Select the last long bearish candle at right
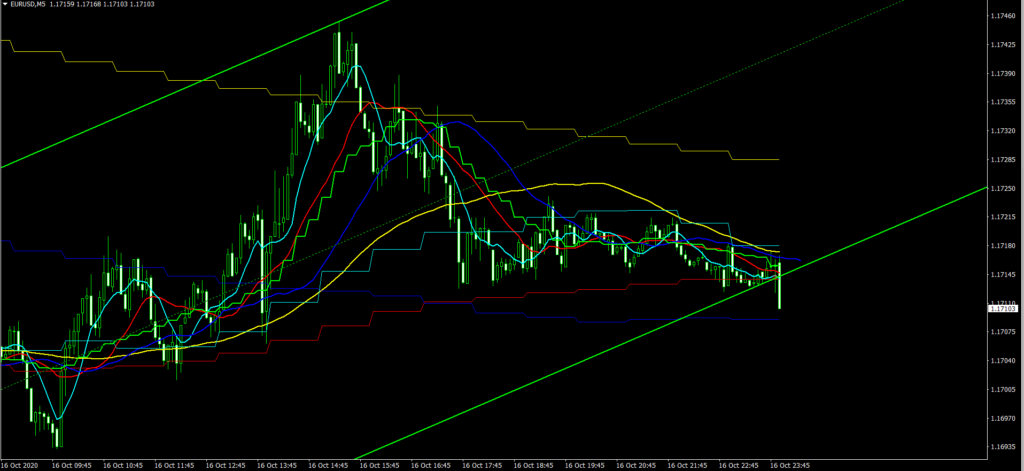This screenshot has width=1024, height=471. click(x=779, y=290)
